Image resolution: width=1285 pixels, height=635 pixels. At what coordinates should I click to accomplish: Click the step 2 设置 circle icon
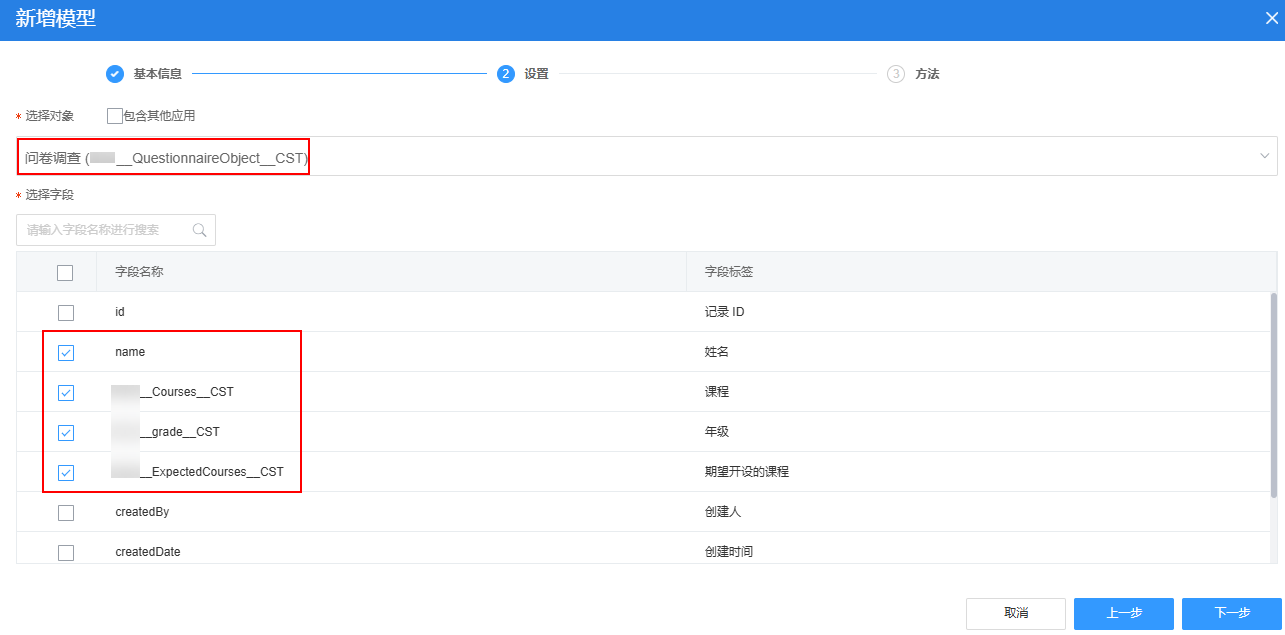click(x=506, y=74)
